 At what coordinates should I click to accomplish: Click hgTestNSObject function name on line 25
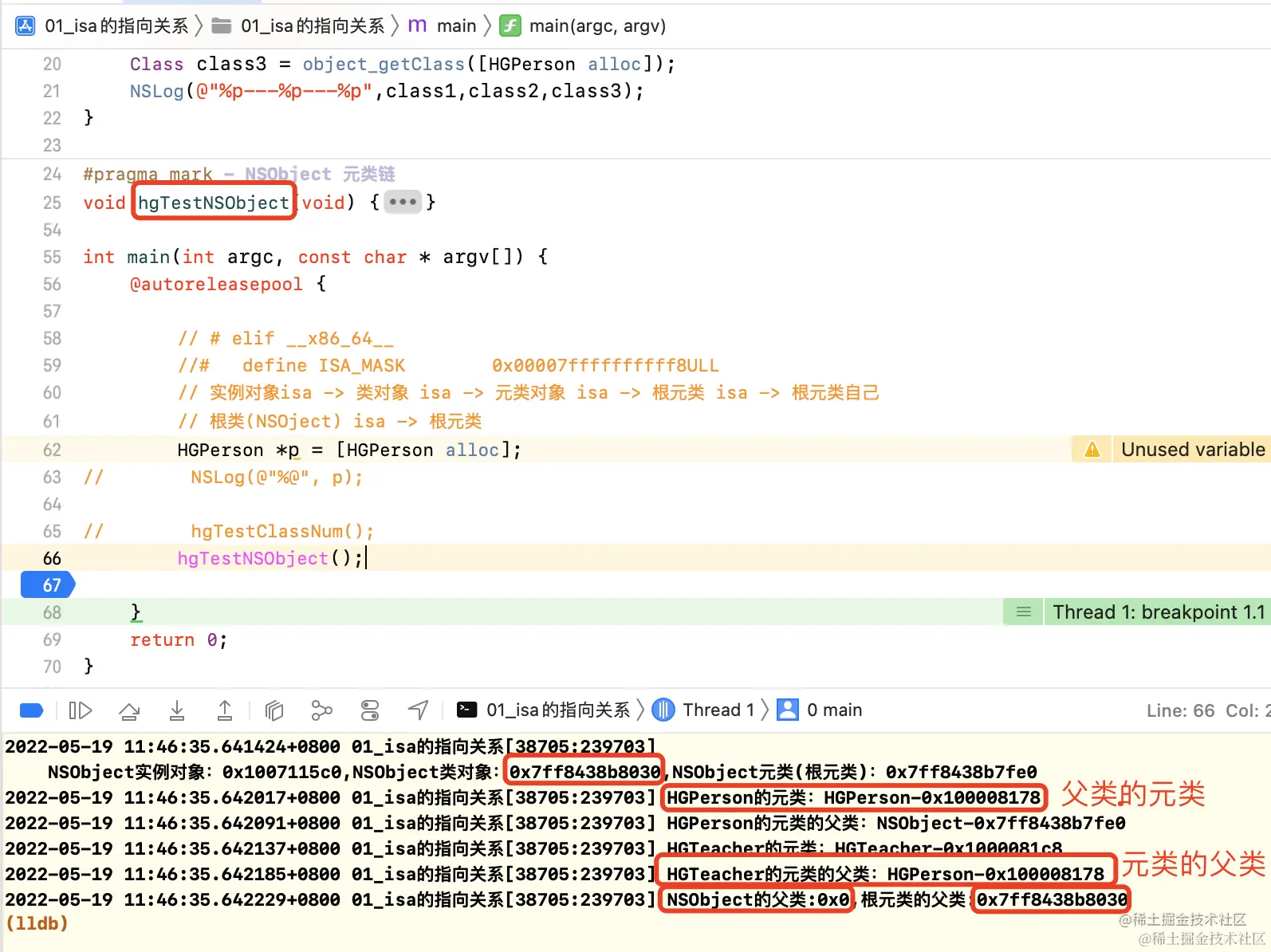click(x=213, y=203)
